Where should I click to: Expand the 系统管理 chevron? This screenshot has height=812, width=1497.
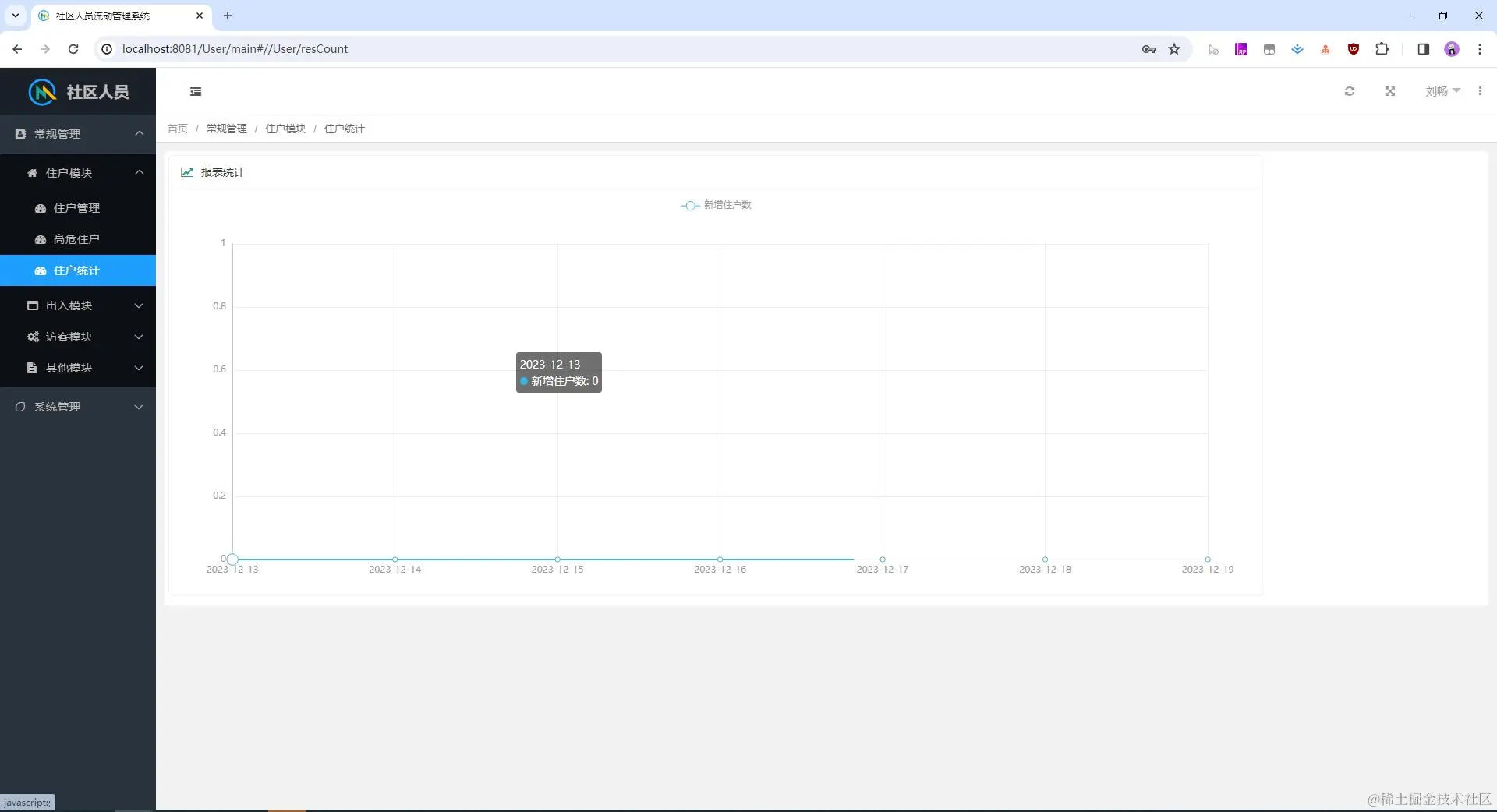point(139,407)
